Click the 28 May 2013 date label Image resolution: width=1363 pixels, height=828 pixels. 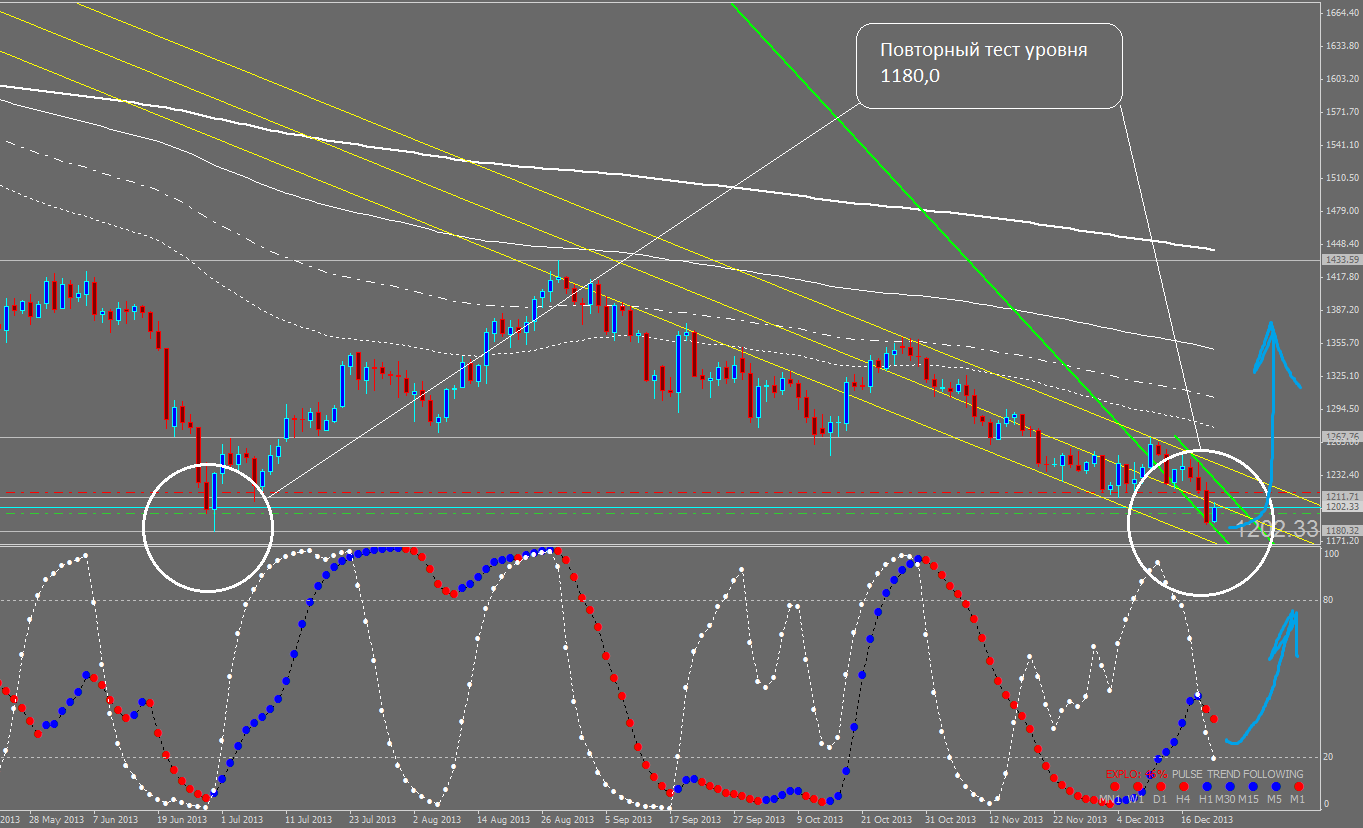(x=57, y=820)
